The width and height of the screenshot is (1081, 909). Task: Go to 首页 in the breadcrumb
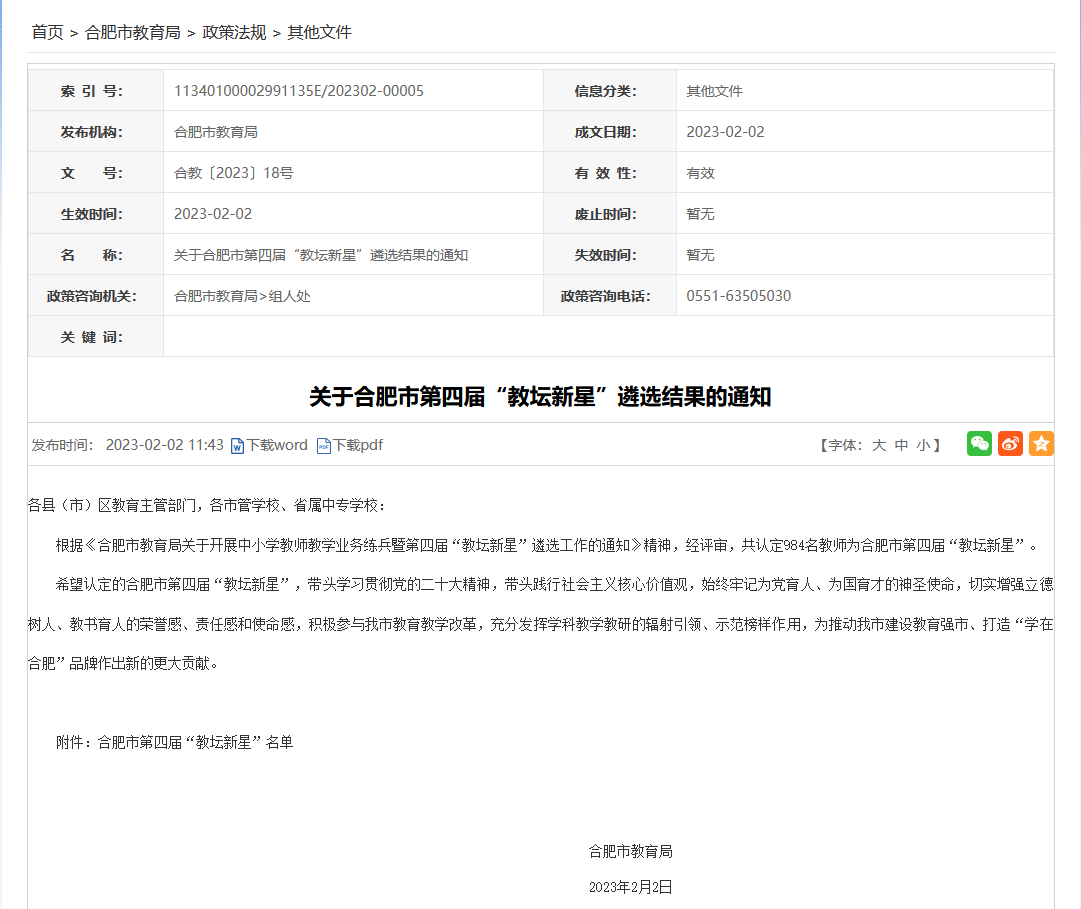[x=48, y=32]
